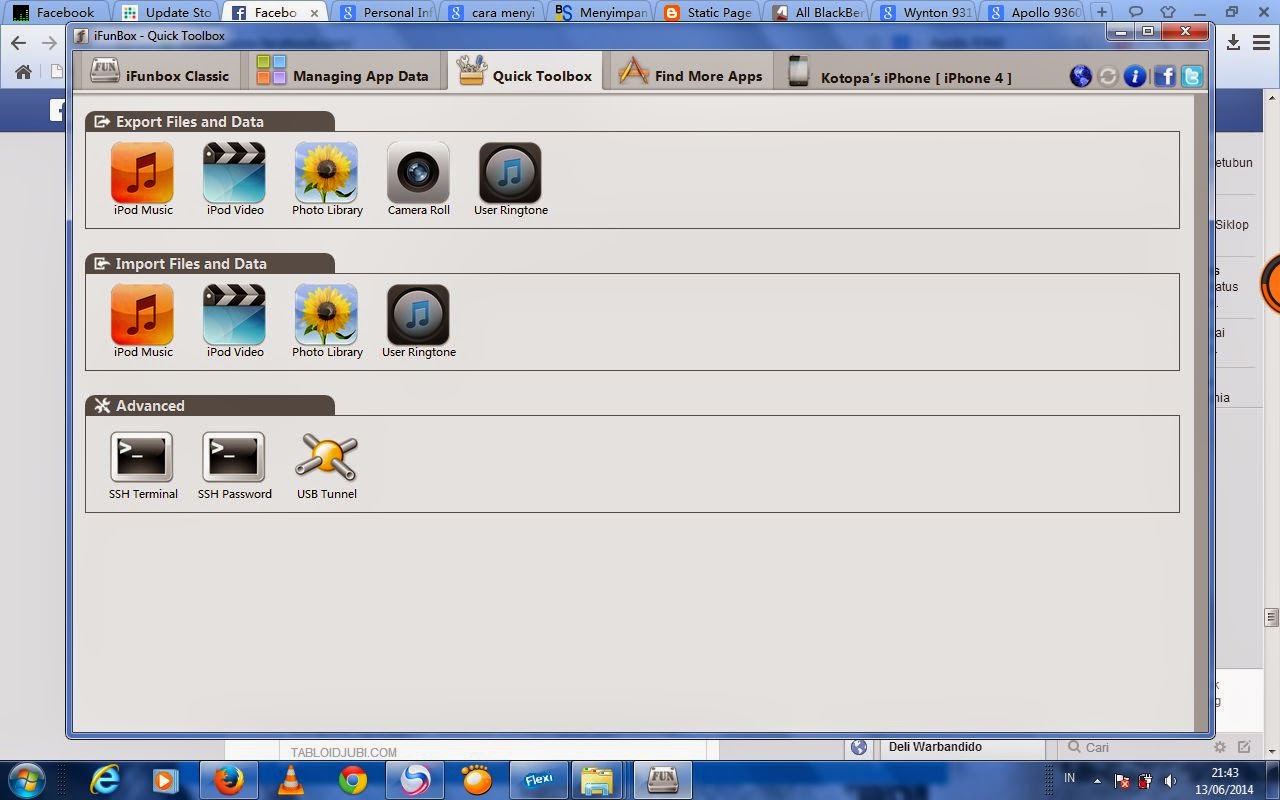This screenshot has width=1280, height=800.
Task: Click the Twitter icon in iFunBox toolbar
Action: point(1191,76)
